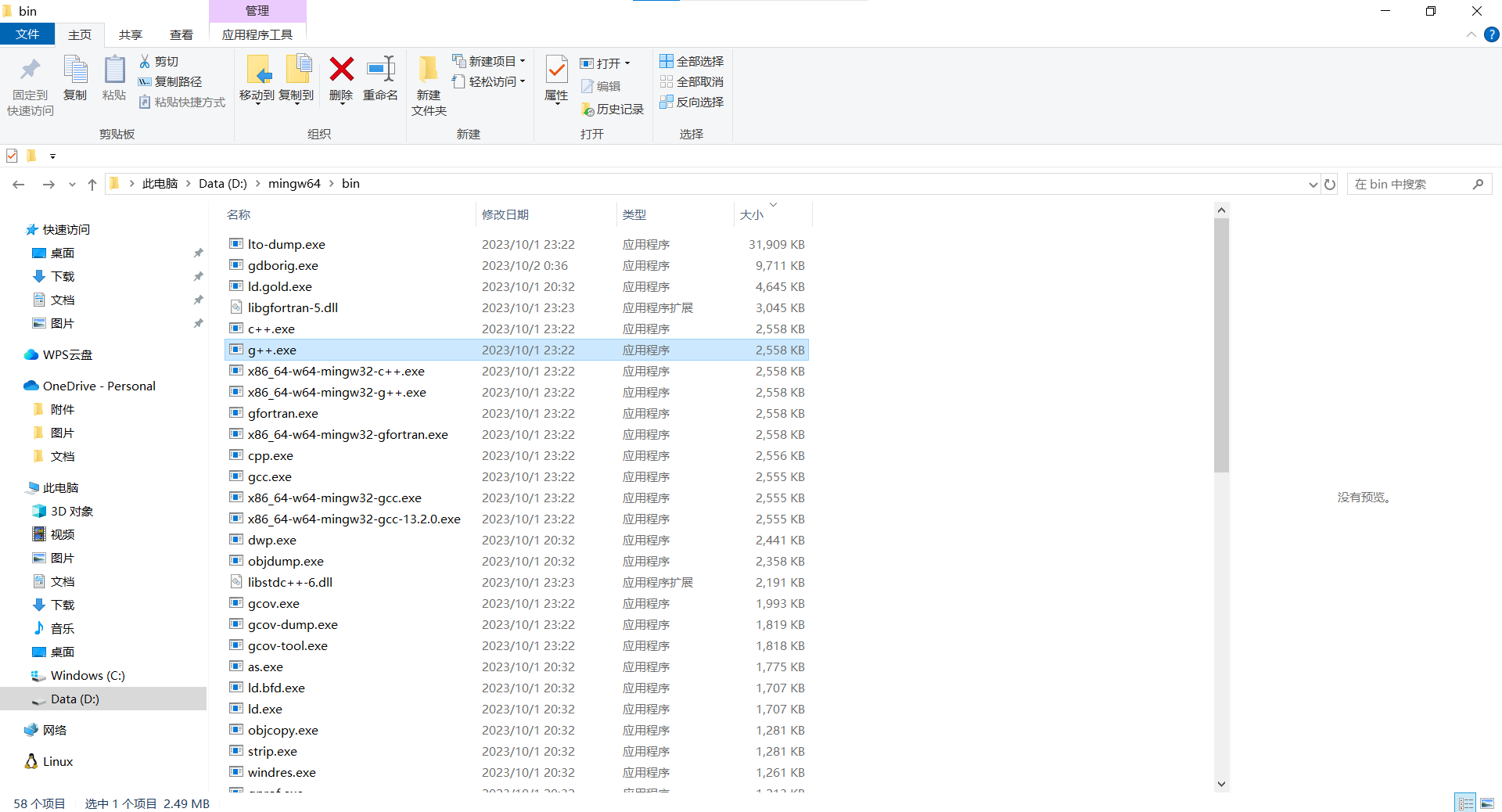Expand the address bar history dropdown
Image resolution: width=1502 pixels, height=812 pixels.
click(1313, 185)
